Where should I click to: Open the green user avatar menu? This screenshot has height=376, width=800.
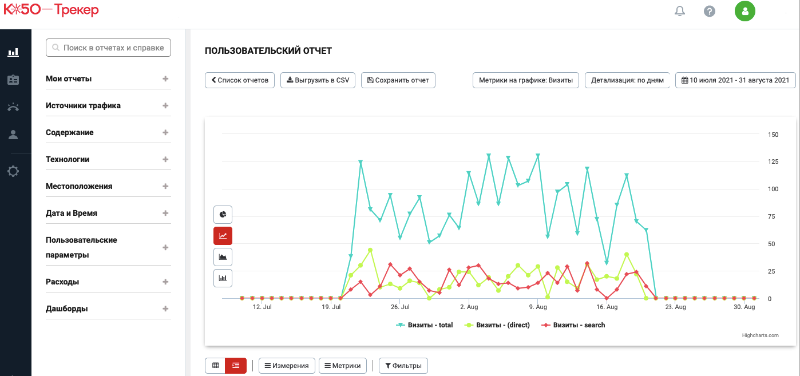(744, 11)
